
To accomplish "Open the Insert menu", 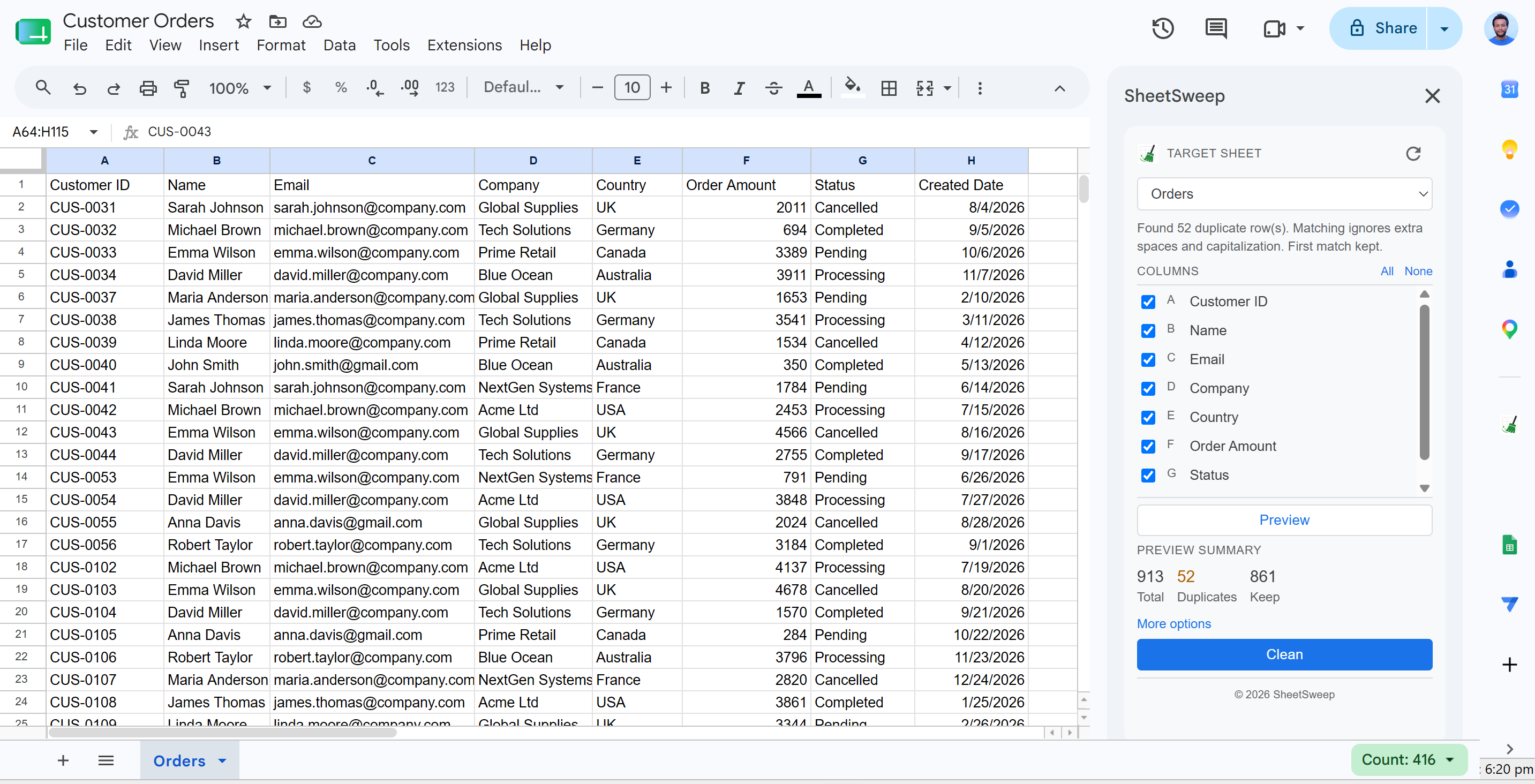I will [x=218, y=46].
